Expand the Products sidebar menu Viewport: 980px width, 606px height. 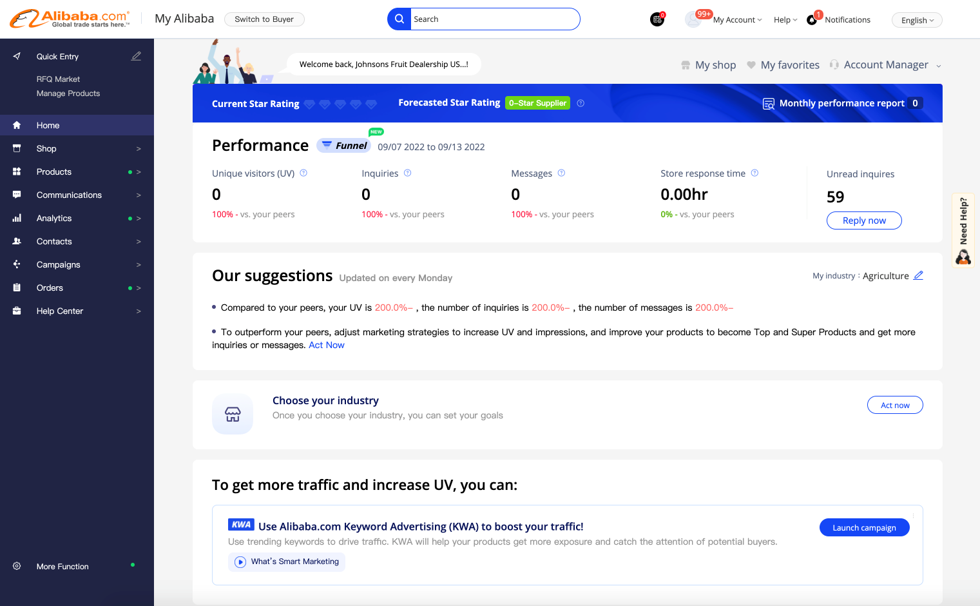[x=54, y=172]
